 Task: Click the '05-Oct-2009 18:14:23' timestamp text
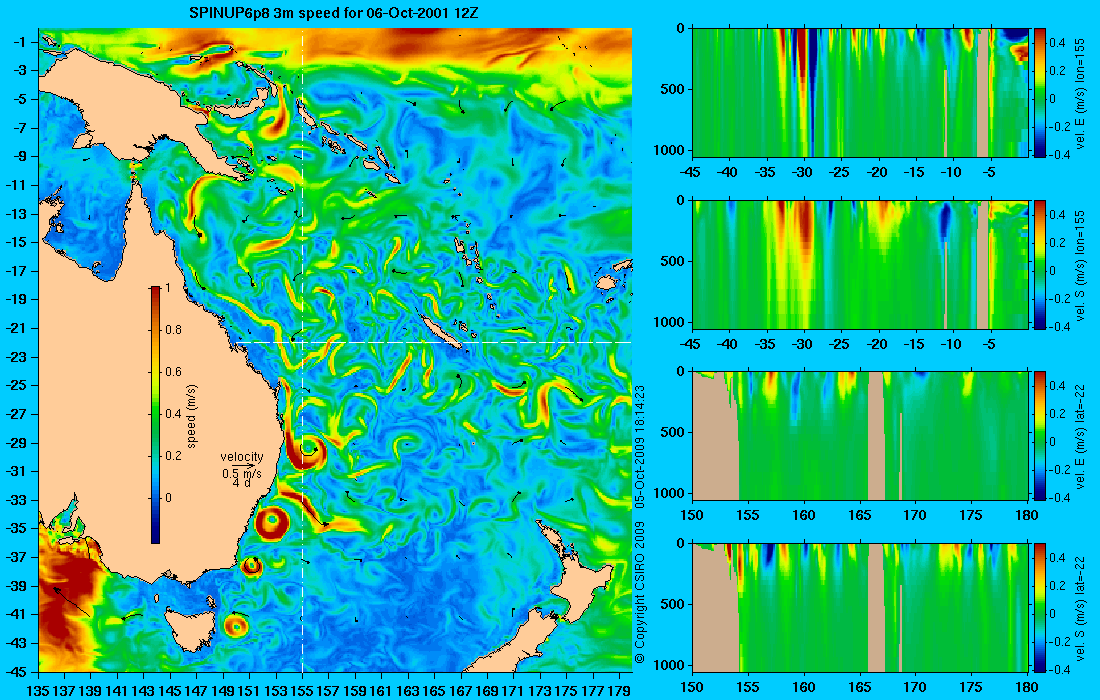coord(639,445)
